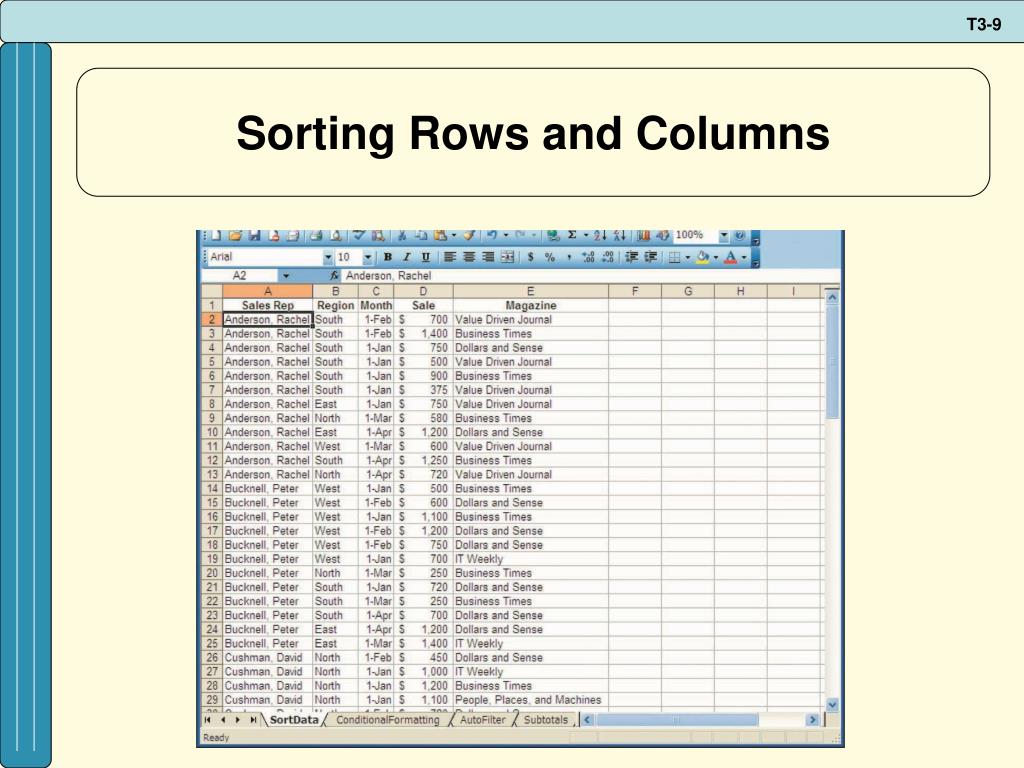This screenshot has height=768, width=1024.
Task: Click the People, Places, and Machines cell
Action: coord(530,700)
